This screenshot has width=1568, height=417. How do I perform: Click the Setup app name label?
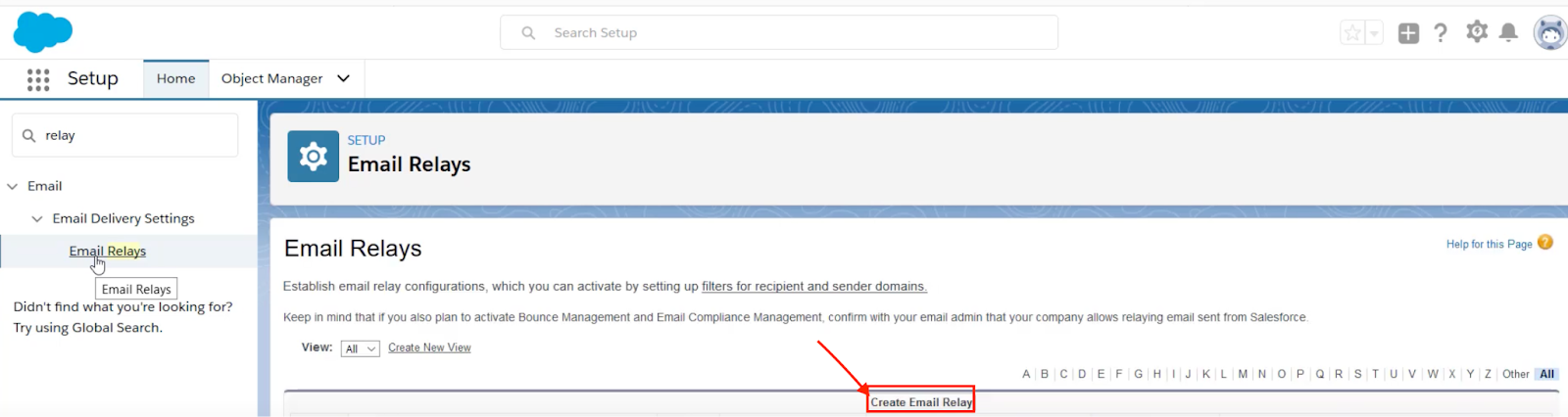pos(93,78)
